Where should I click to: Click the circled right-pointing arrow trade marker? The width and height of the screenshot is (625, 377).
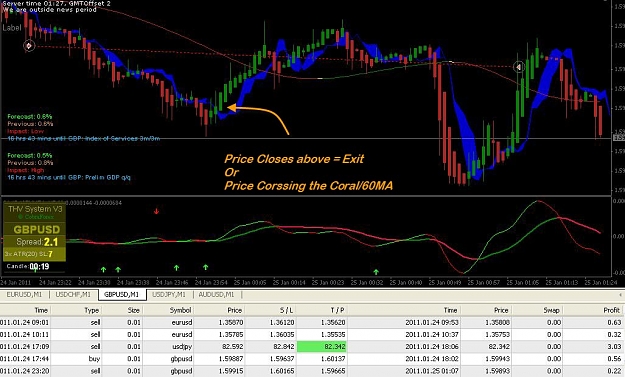coord(29,46)
